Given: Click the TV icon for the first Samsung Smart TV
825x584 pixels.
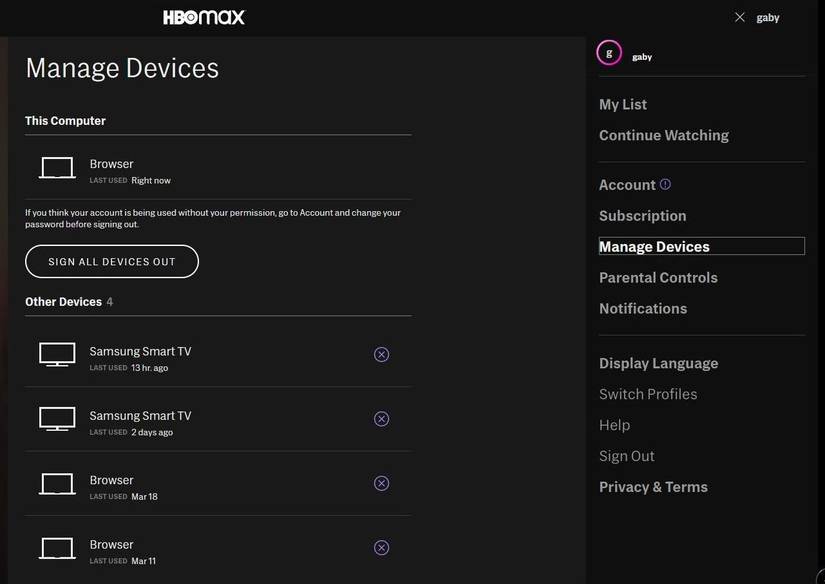Looking at the screenshot, I should click(56, 354).
